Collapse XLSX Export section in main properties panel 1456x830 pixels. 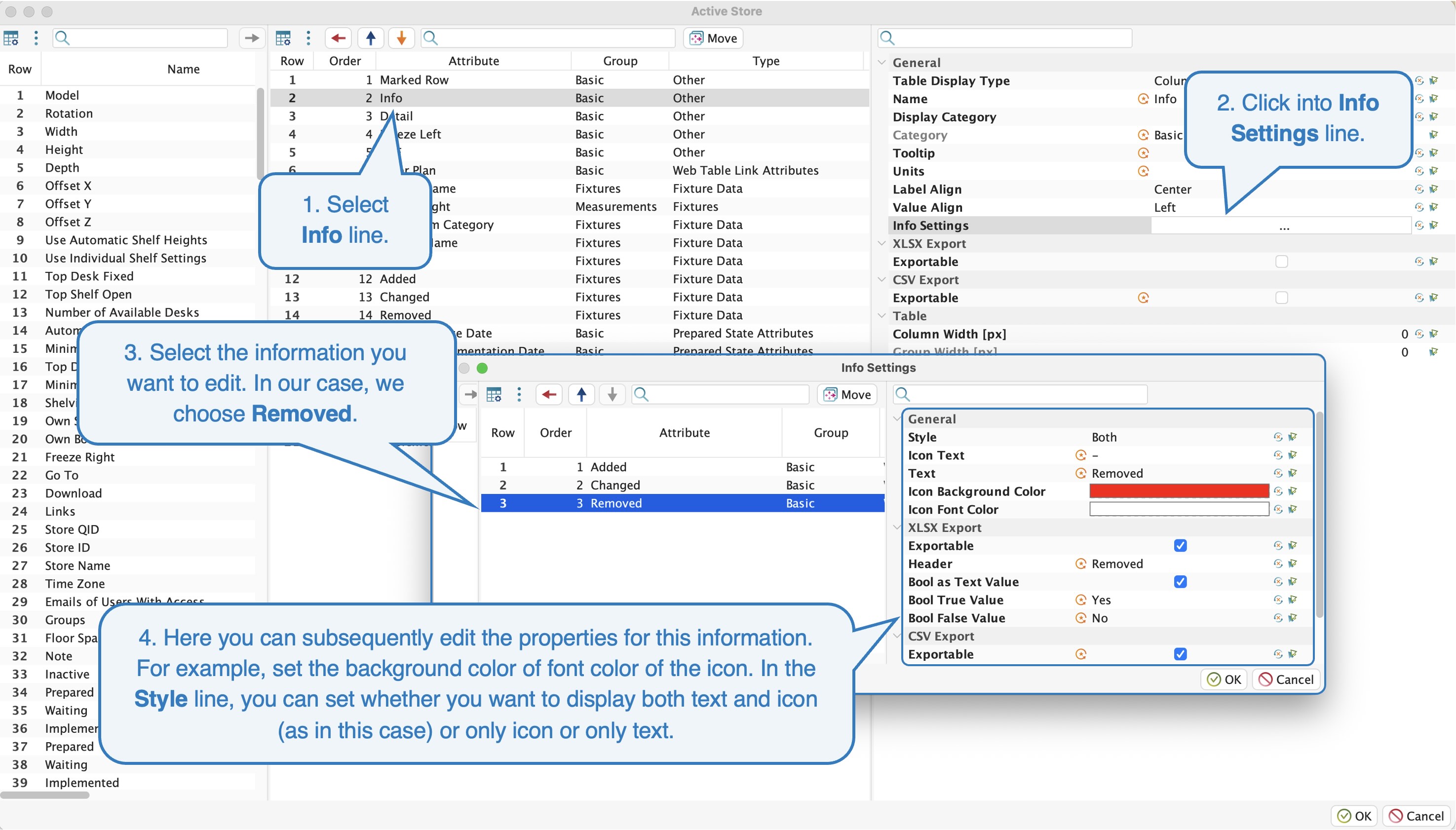pyautogui.click(x=882, y=243)
